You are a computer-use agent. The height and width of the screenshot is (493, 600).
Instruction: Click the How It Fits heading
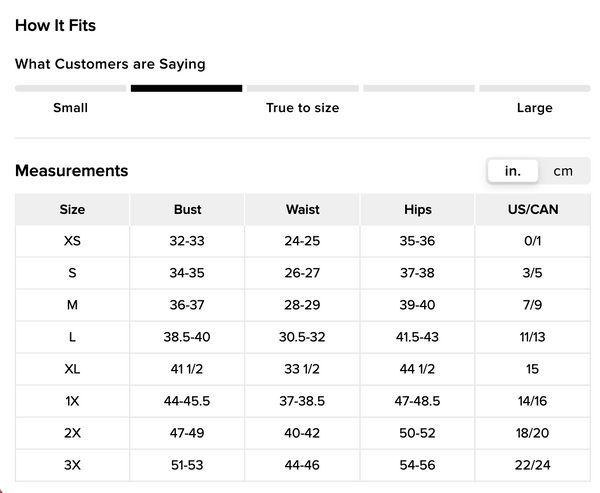56,25
